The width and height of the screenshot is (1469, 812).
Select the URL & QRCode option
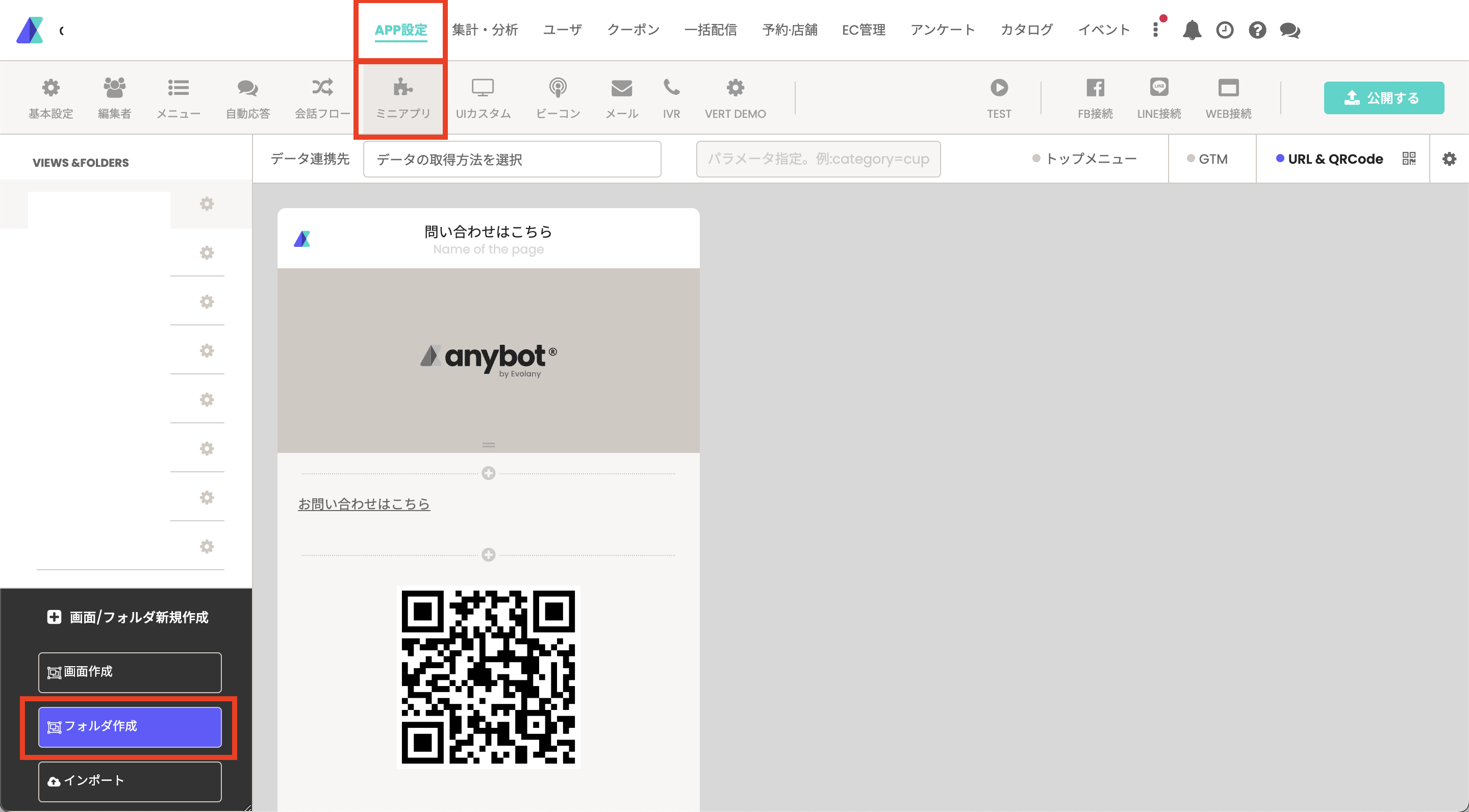pos(1329,159)
